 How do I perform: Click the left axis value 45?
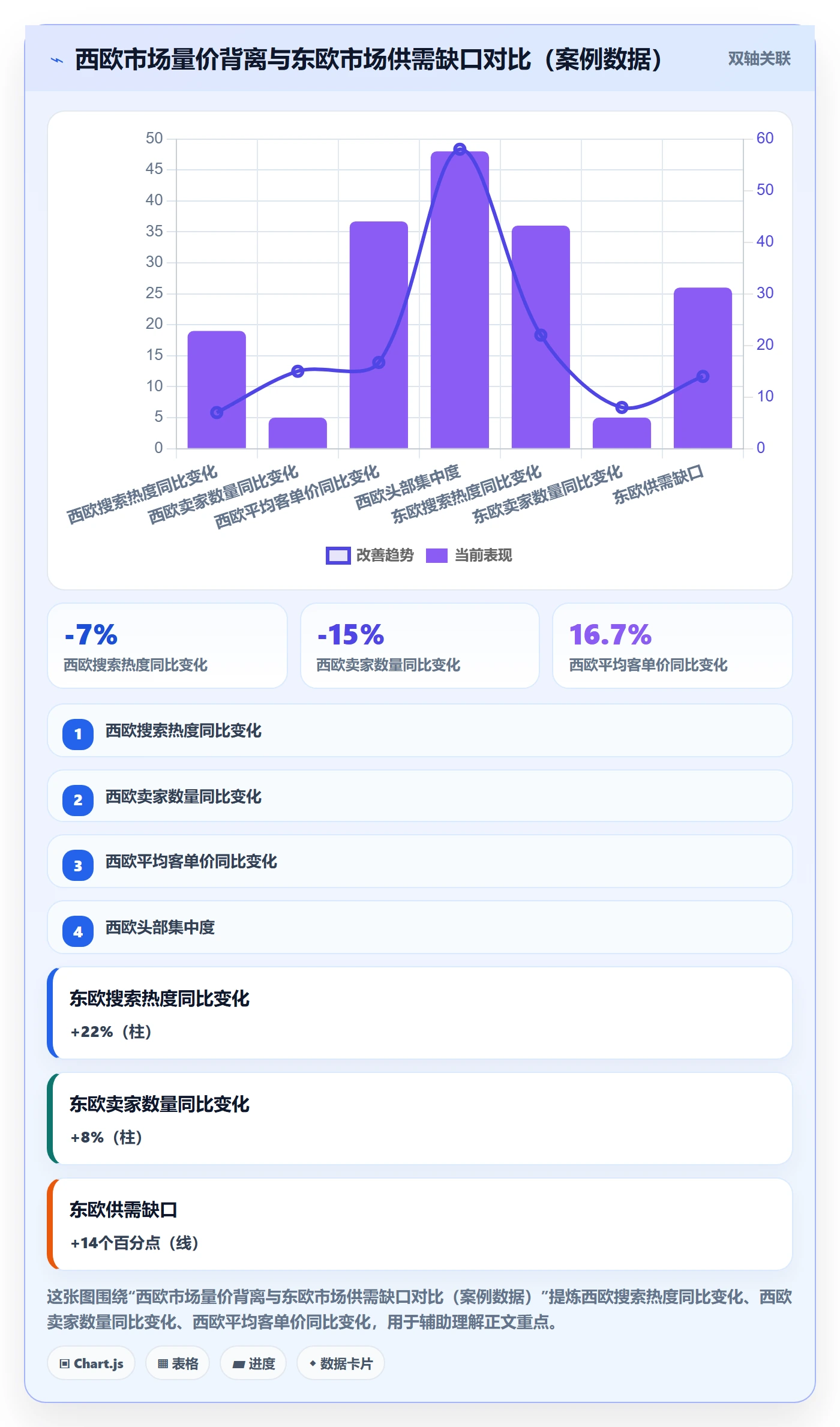(154, 169)
